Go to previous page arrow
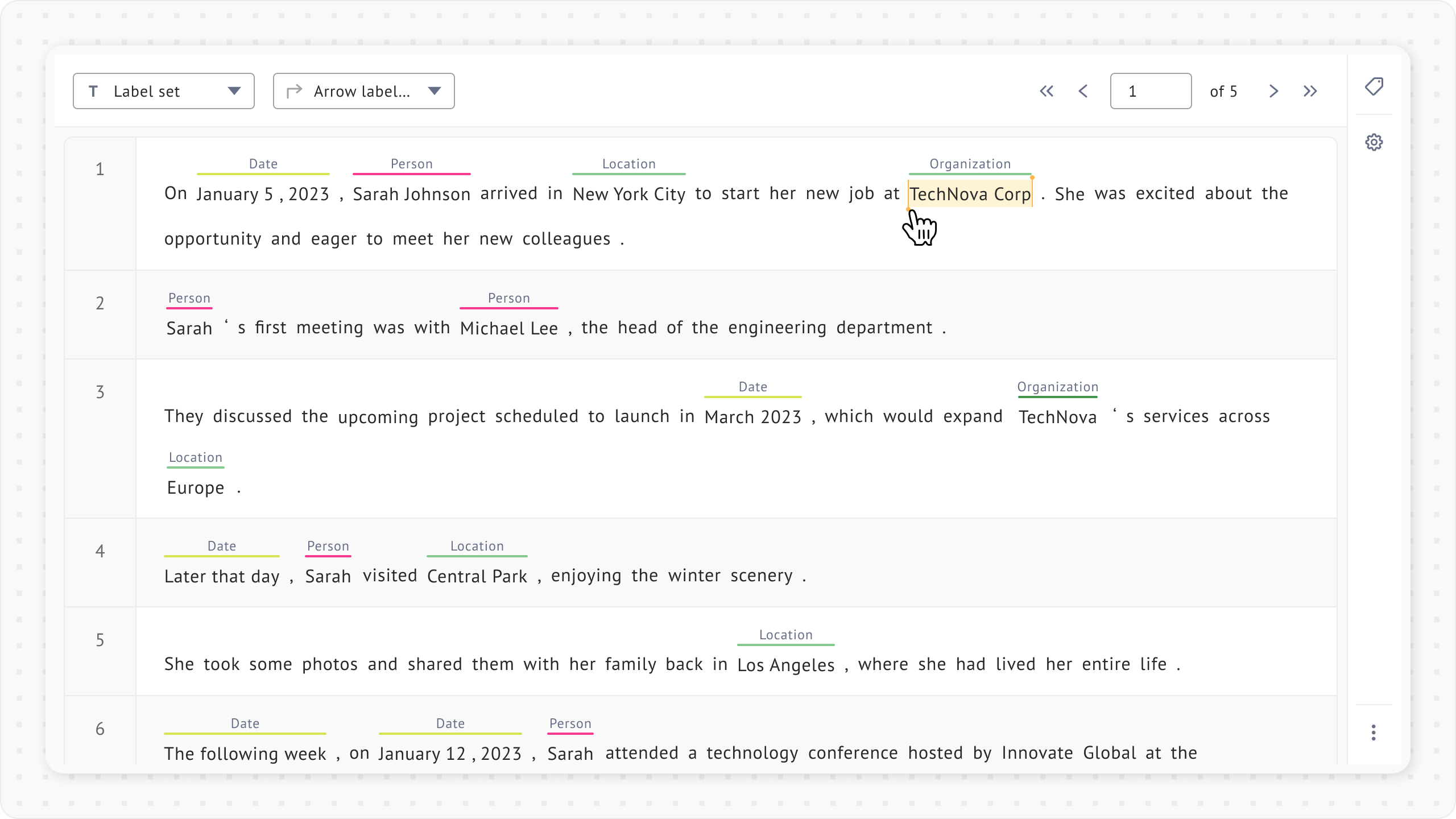The width and height of the screenshot is (1456, 819). [x=1083, y=91]
